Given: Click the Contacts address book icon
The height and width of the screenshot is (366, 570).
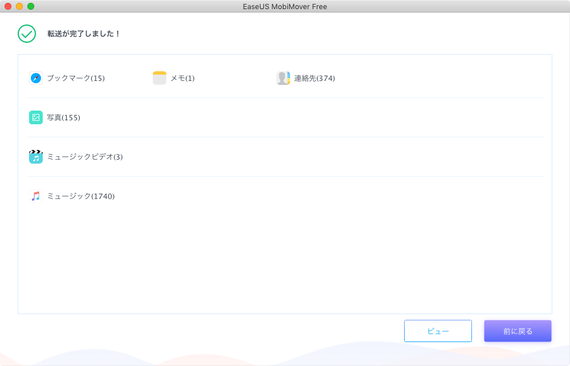Looking at the screenshot, I should [283, 78].
